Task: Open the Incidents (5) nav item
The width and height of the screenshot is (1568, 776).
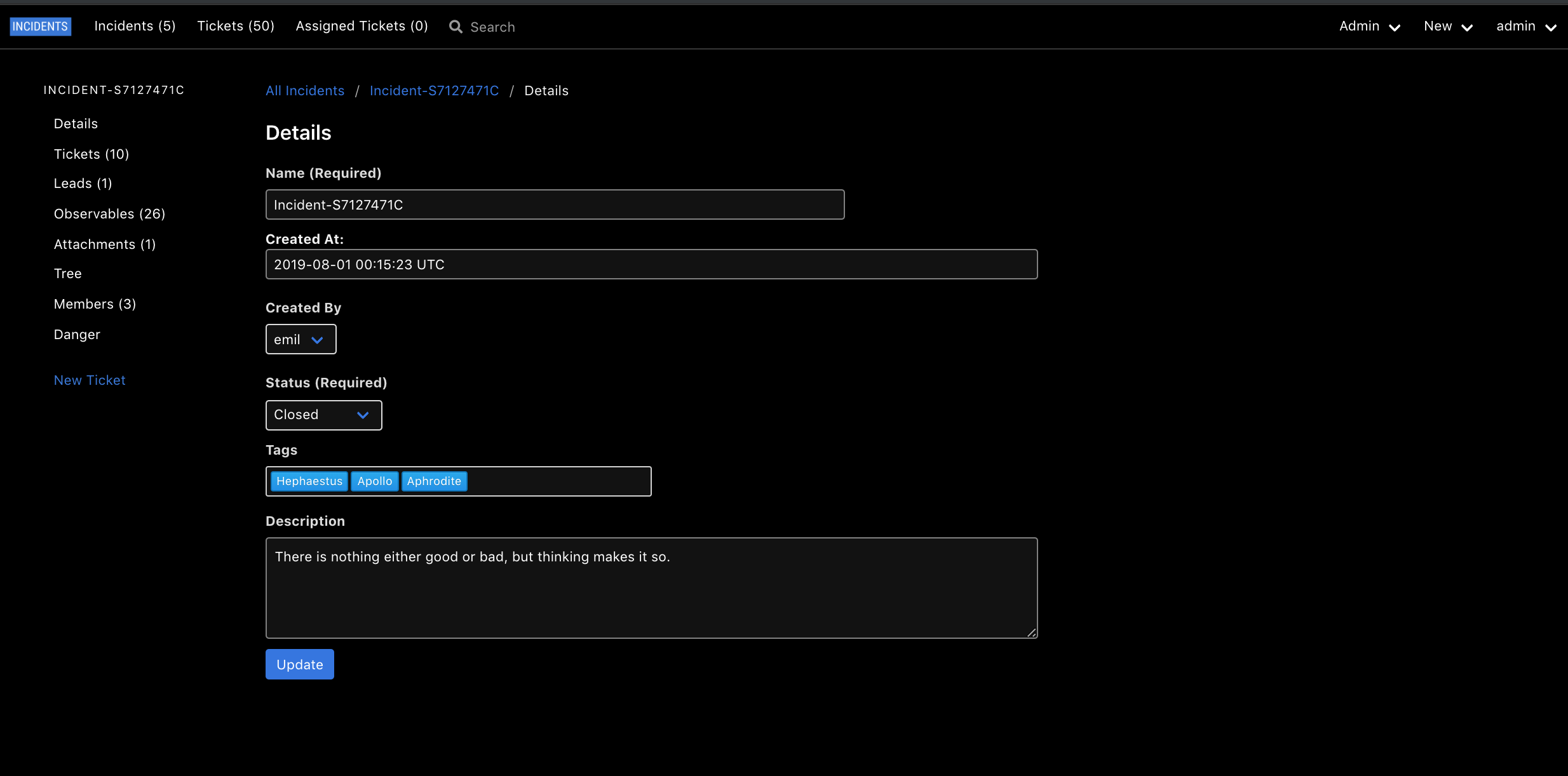Action: coord(135,26)
